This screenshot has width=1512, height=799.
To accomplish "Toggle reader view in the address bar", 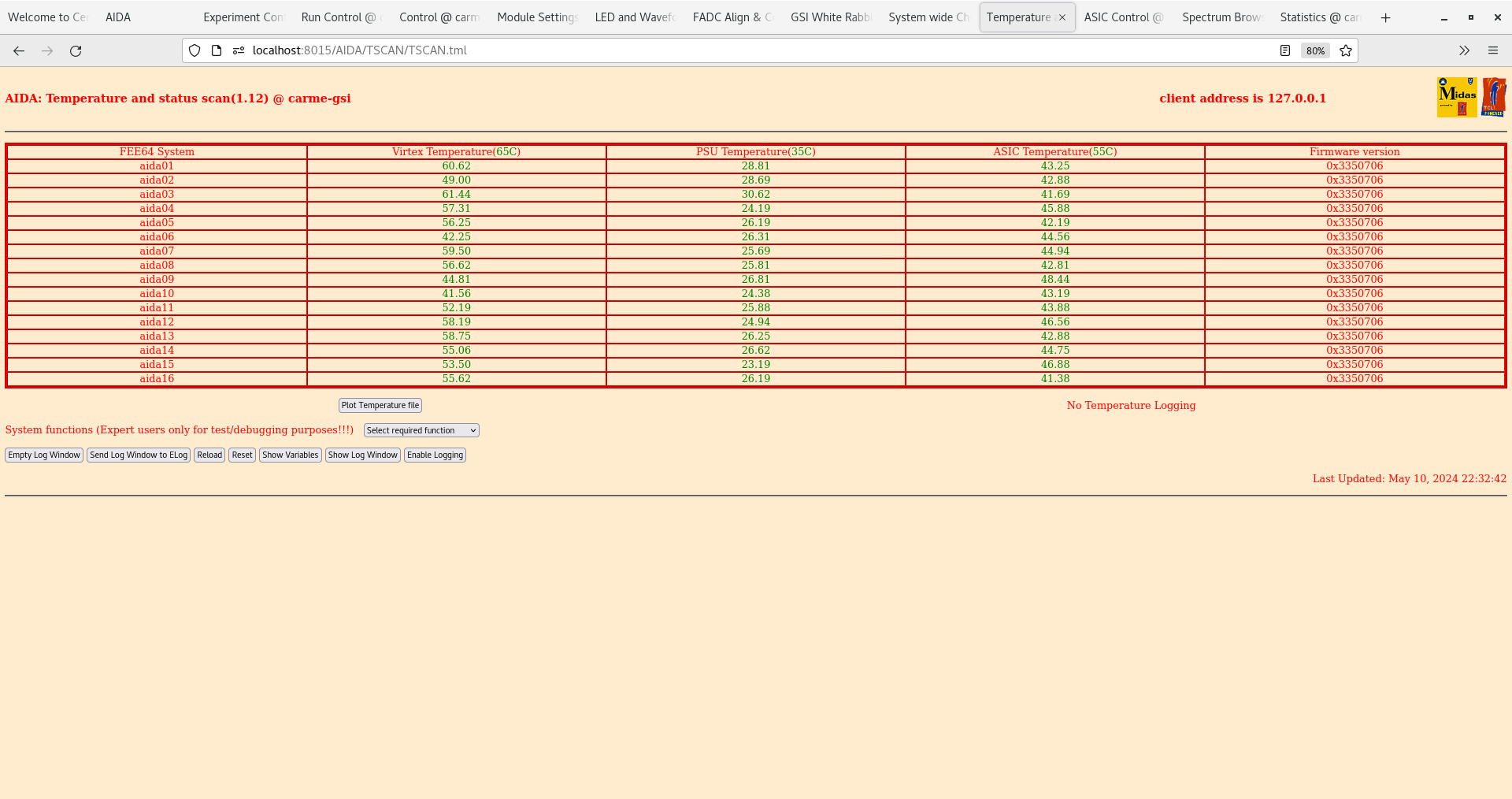I will click(x=1285, y=50).
